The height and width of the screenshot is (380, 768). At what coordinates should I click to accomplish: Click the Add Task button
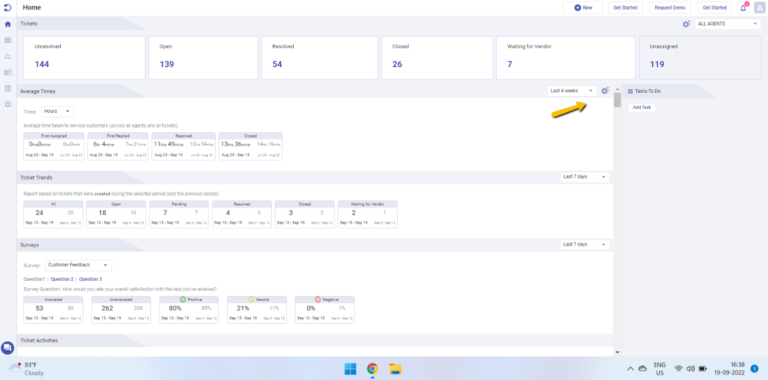pyautogui.click(x=642, y=107)
